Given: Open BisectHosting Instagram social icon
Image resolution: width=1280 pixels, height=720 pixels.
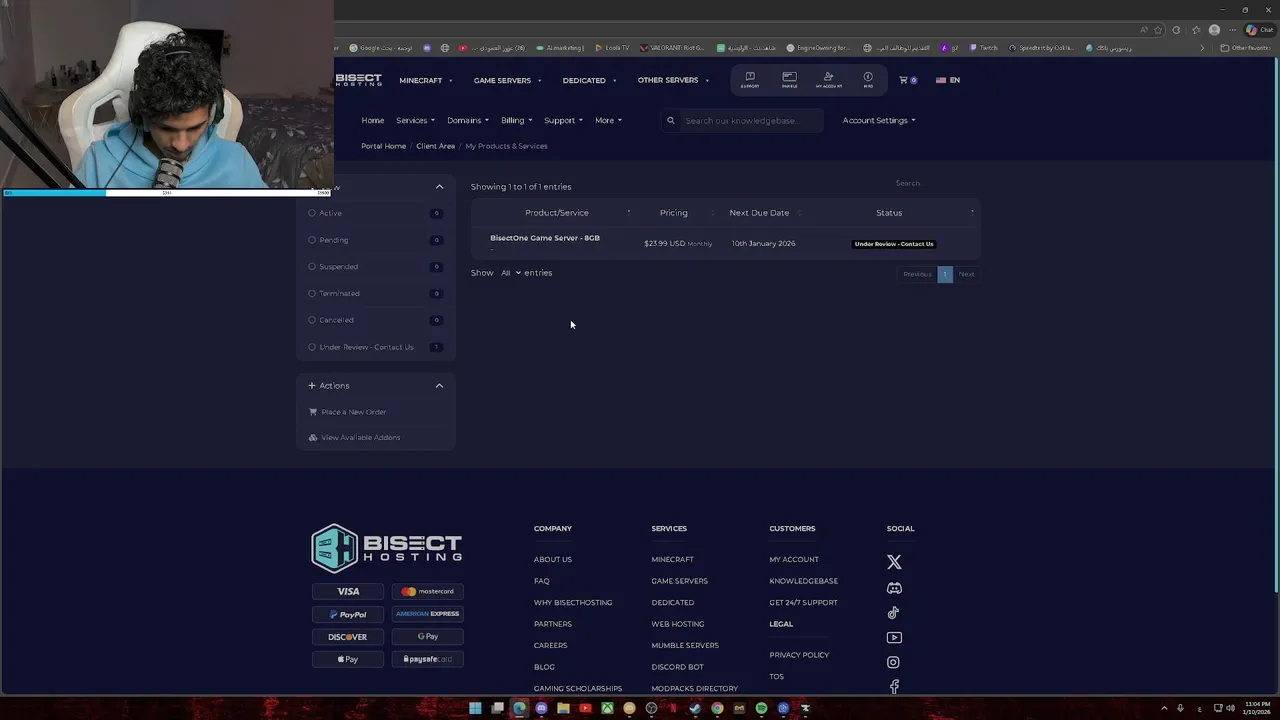Looking at the screenshot, I should 893,662.
